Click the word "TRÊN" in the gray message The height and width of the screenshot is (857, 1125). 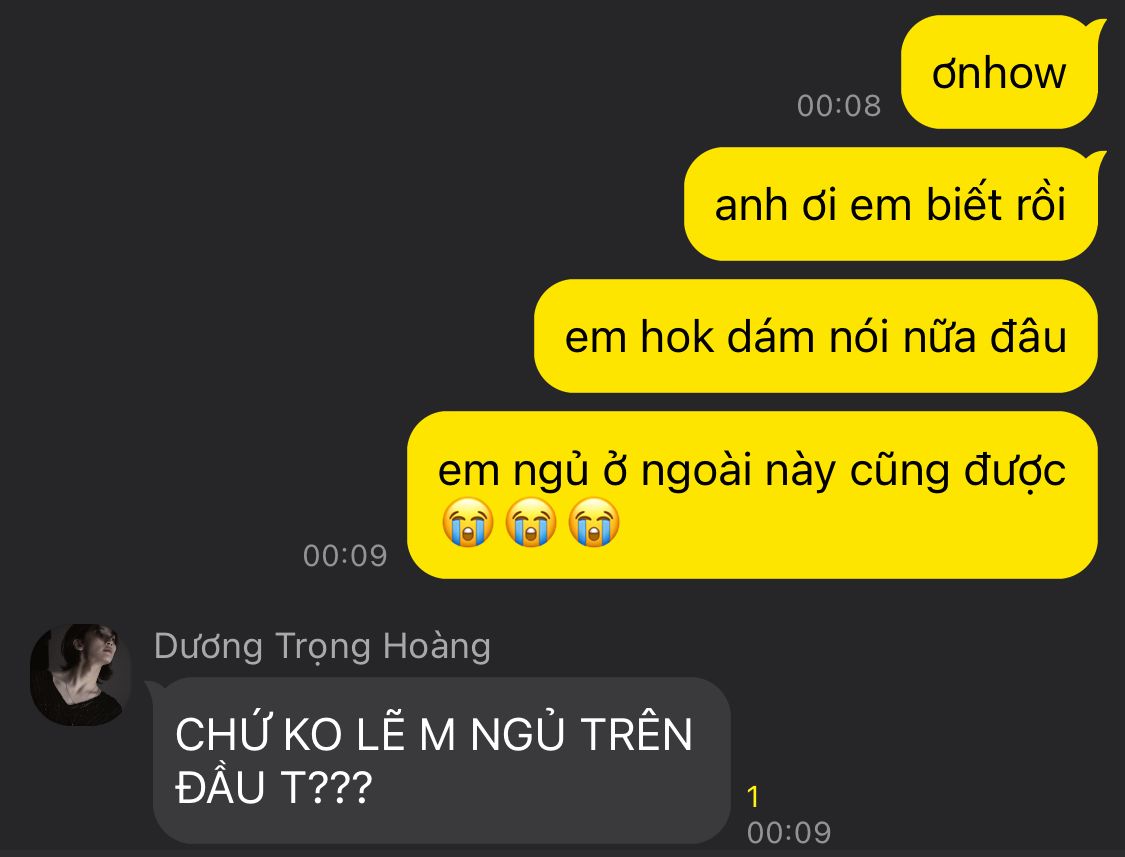point(636,734)
